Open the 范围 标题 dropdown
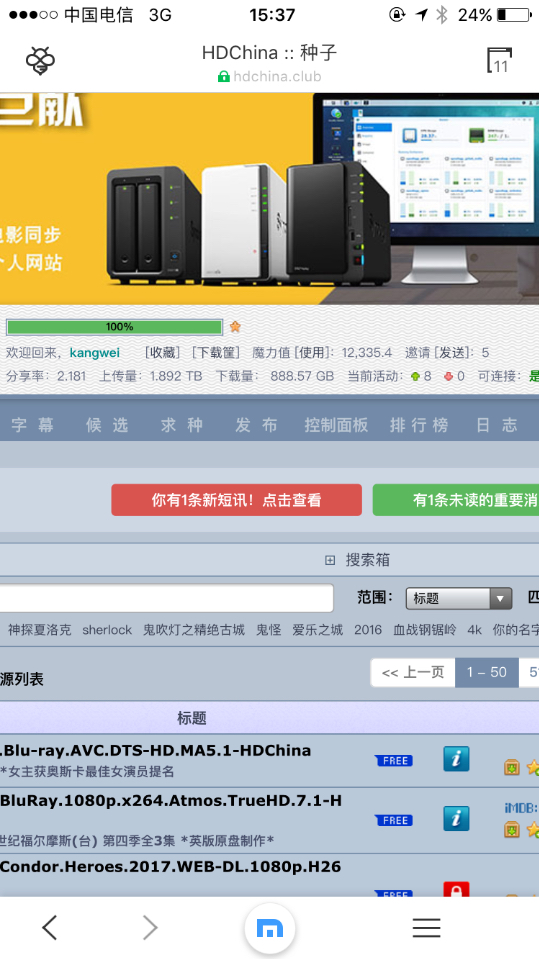The image size is (539, 959). (x=459, y=598)
